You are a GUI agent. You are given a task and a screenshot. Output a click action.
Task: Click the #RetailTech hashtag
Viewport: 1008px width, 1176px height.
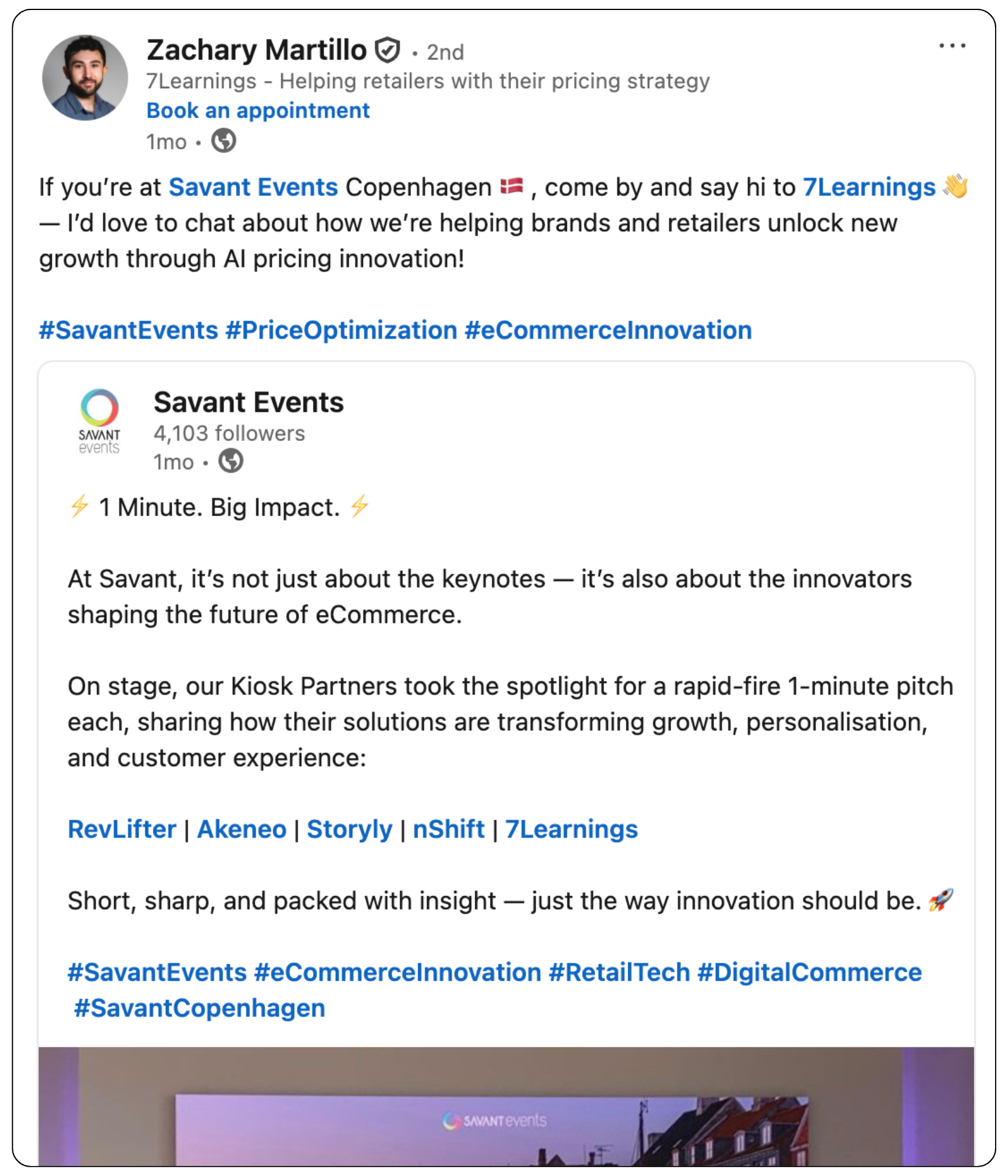pos(619,973)
